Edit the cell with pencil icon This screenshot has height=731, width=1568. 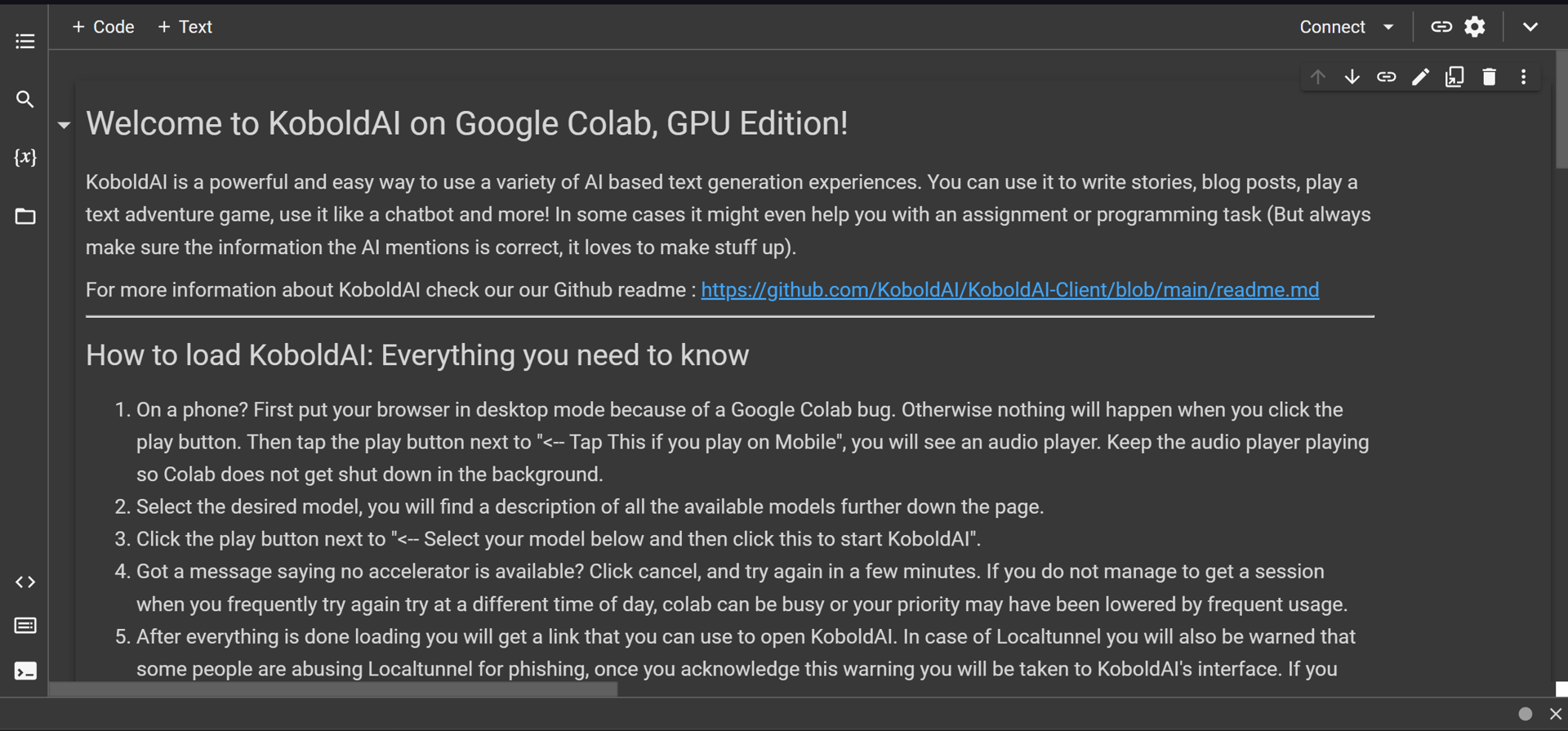(1420, 77)
